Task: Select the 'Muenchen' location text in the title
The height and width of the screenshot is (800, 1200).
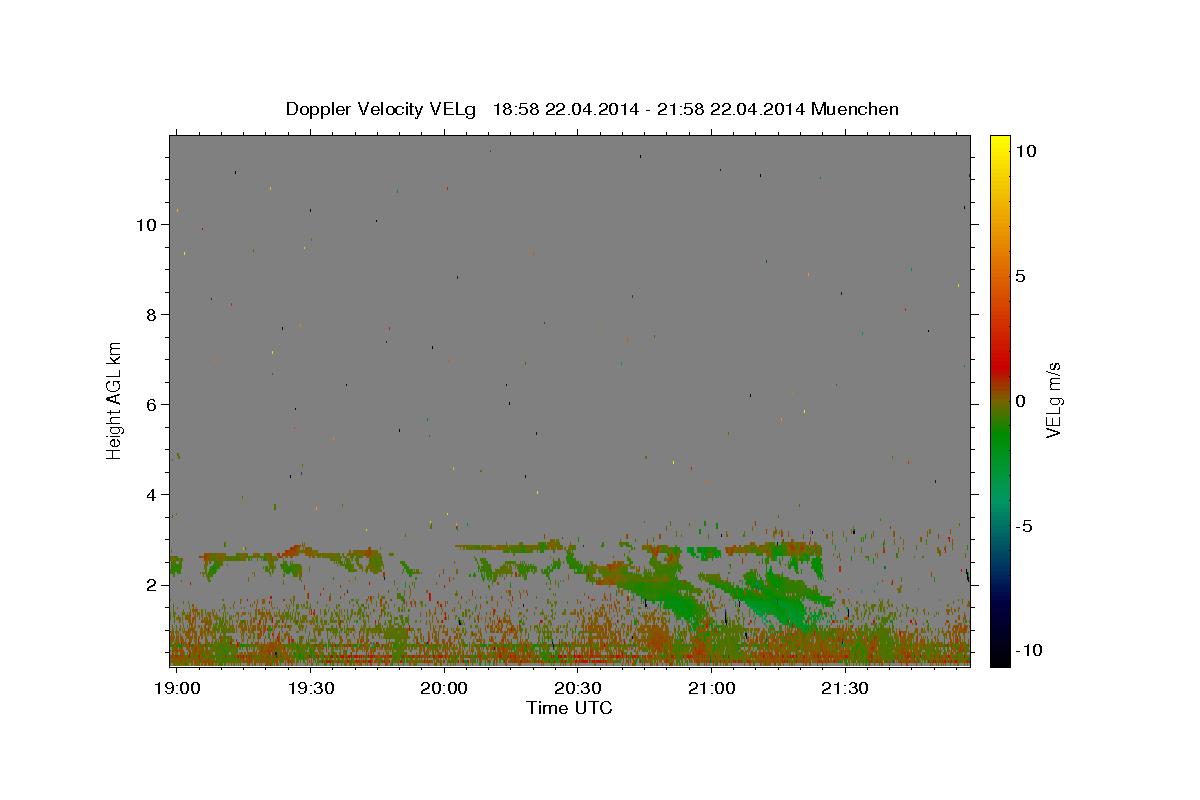Action: click(x=855, y=109)
